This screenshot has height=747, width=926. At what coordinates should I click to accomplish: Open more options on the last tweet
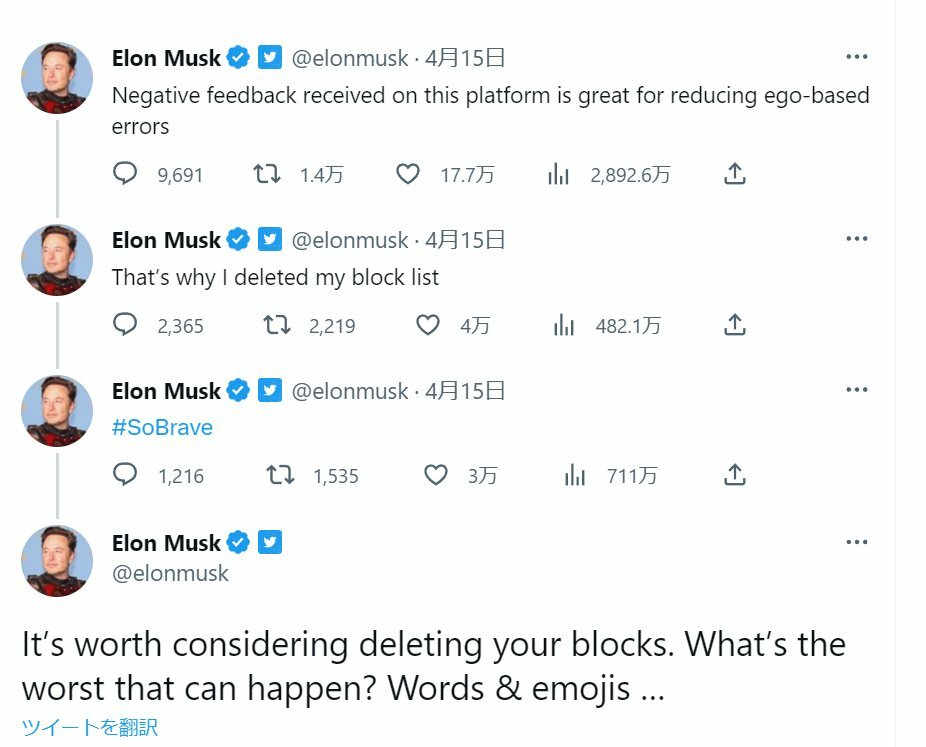click(856, 542)
